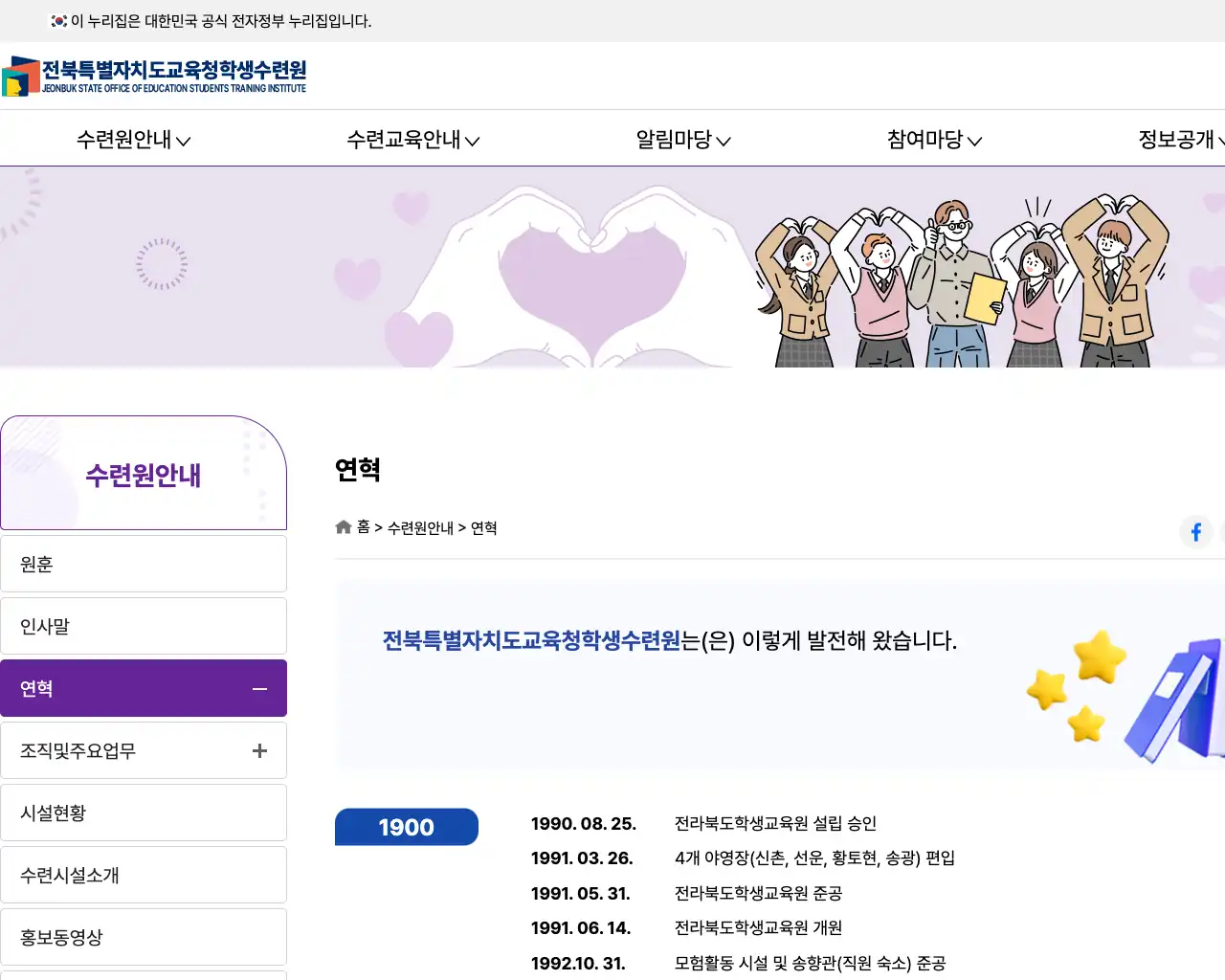
Task: Open the 수련교육안내 dropdown menu
Action: 412,140
